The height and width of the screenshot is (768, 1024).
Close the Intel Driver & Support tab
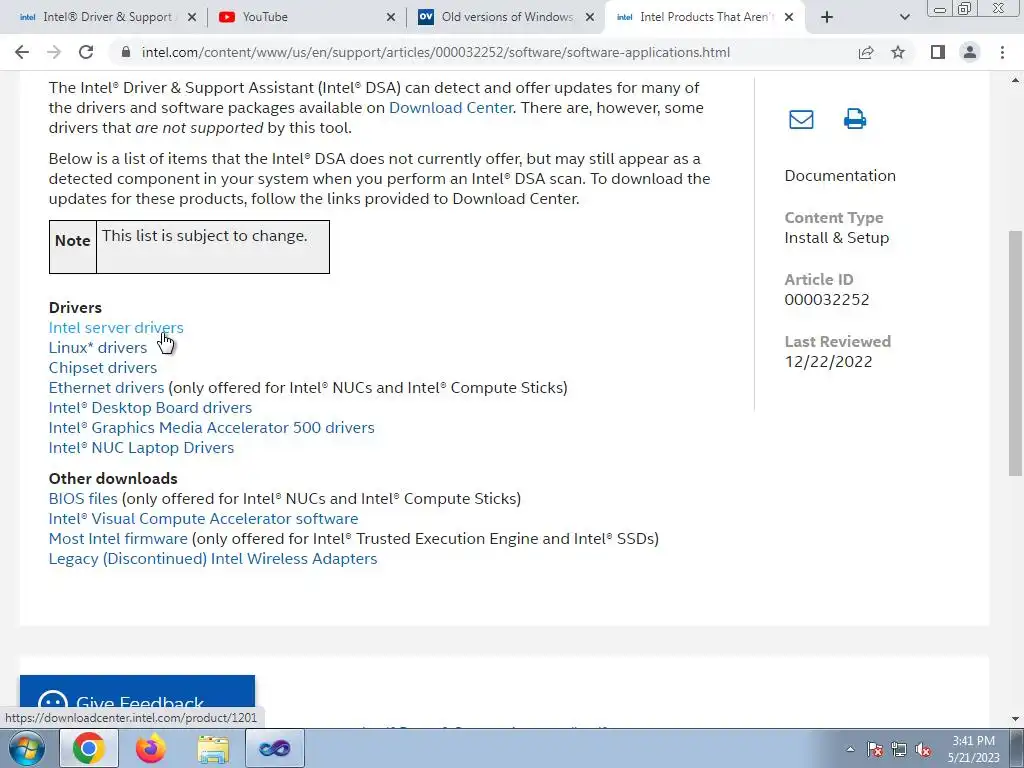click(x=192, y=17)
